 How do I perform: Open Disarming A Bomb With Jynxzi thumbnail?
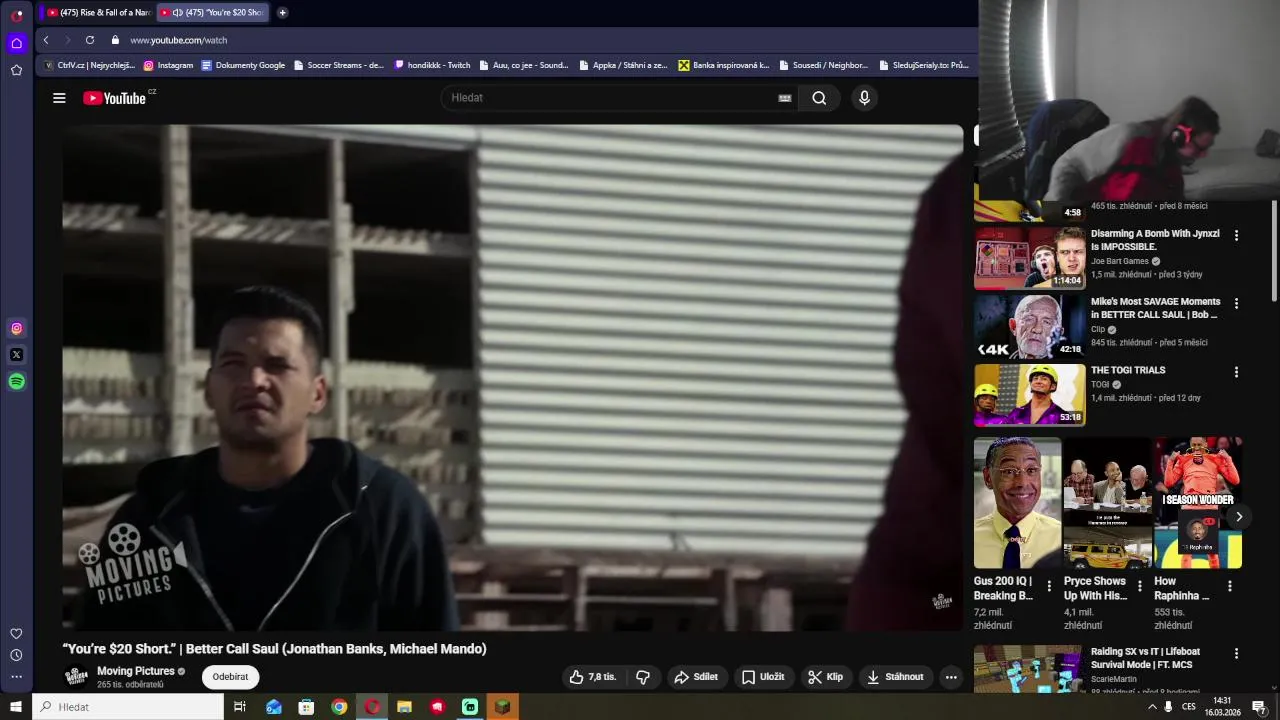1030,258
